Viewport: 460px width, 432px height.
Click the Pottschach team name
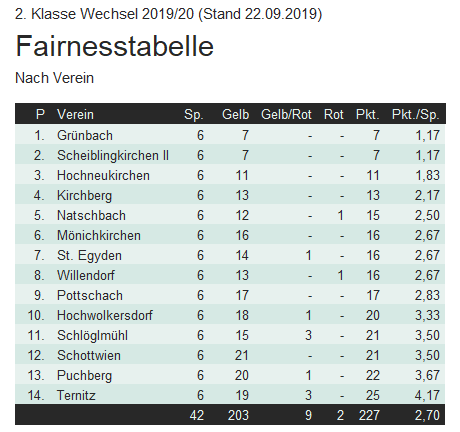point(90,295)
